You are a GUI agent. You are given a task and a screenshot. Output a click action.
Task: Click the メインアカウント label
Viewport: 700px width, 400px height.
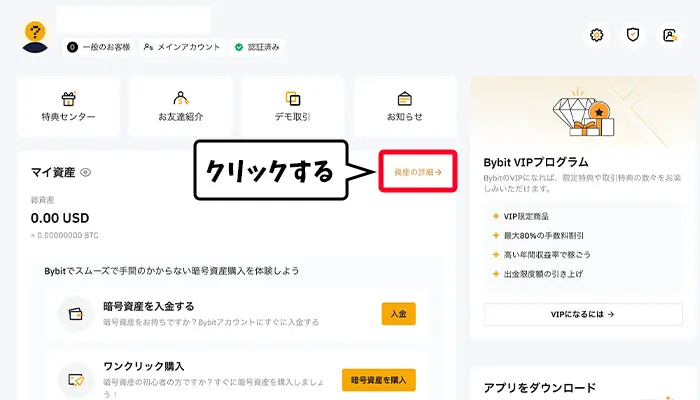182,47
